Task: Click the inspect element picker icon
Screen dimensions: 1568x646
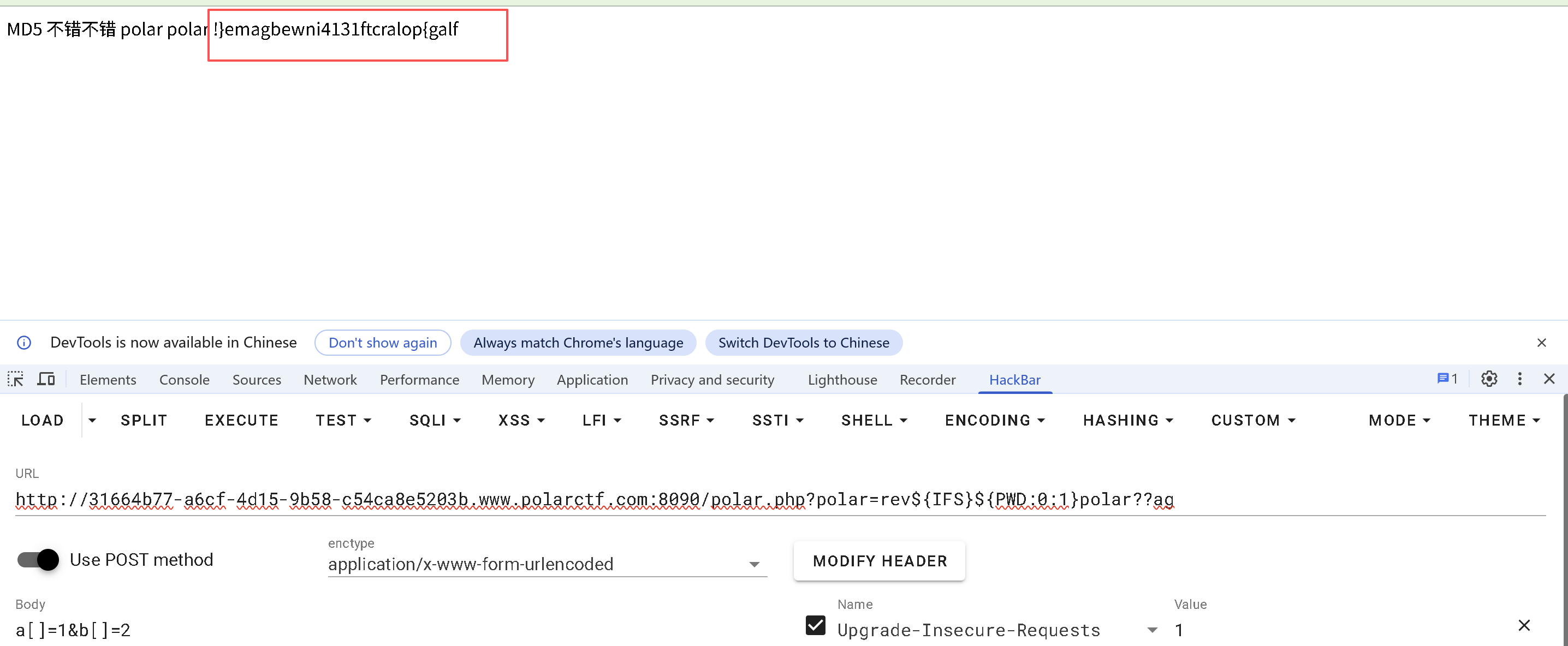Action: 15,379
